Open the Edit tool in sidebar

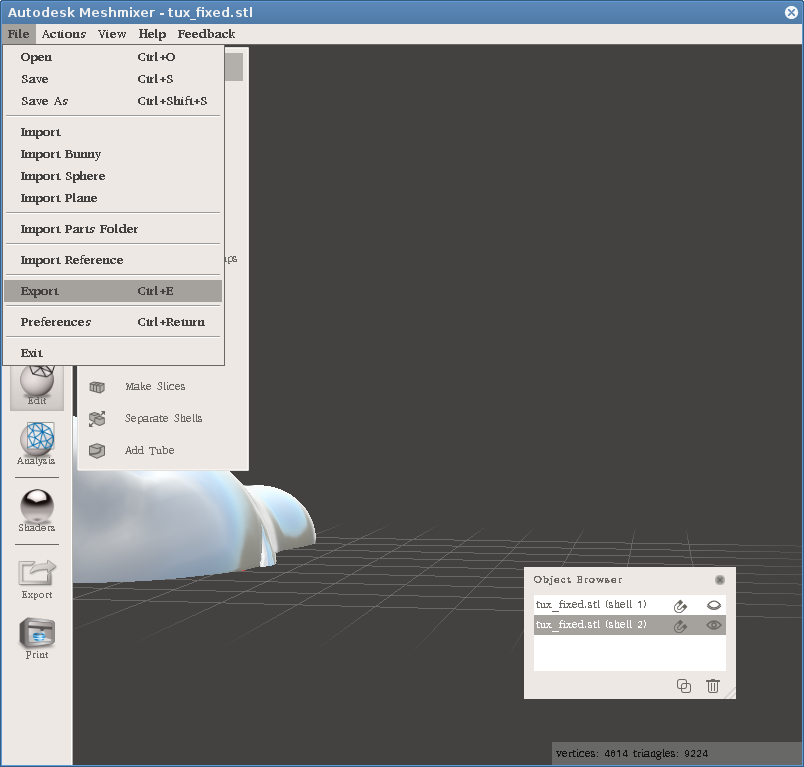[37, 388]
